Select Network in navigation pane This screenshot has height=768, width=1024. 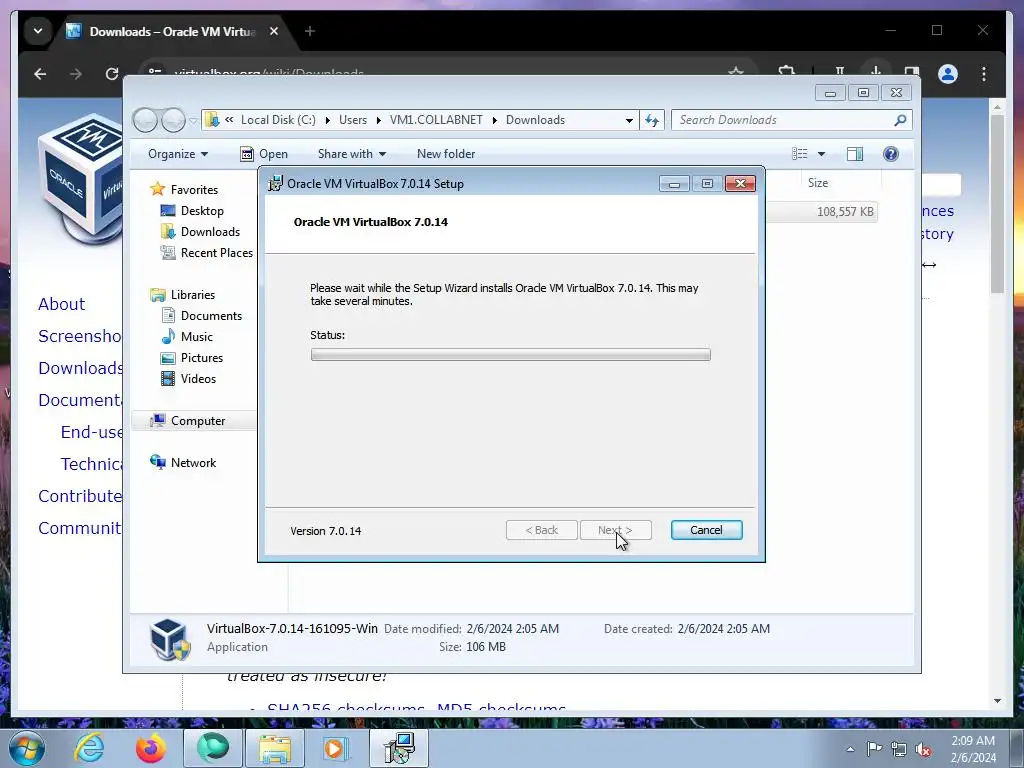tap(193, 462)
